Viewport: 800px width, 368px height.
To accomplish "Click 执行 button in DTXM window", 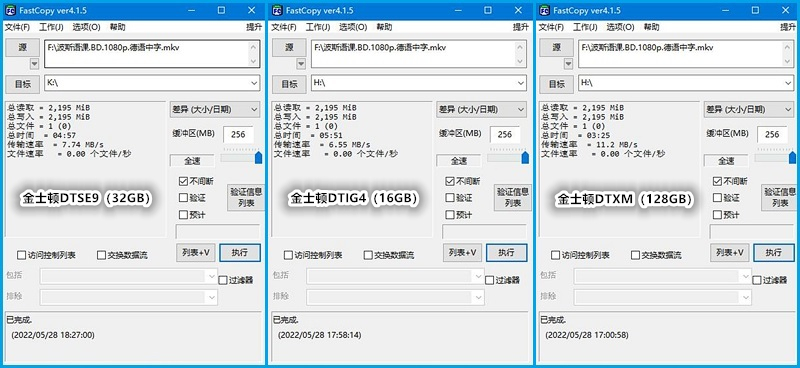I will [x=774, y=253].
